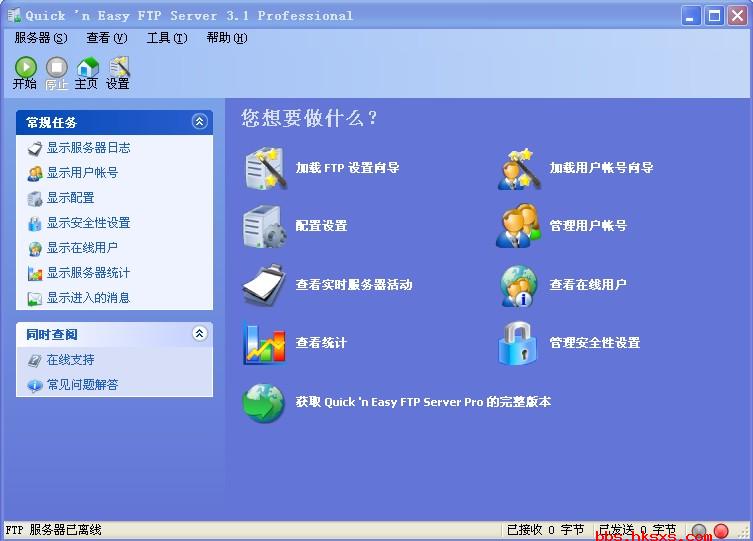Open the 在线支持 link
The height and width of the screenshot is (541, 753).
[70, 360]
